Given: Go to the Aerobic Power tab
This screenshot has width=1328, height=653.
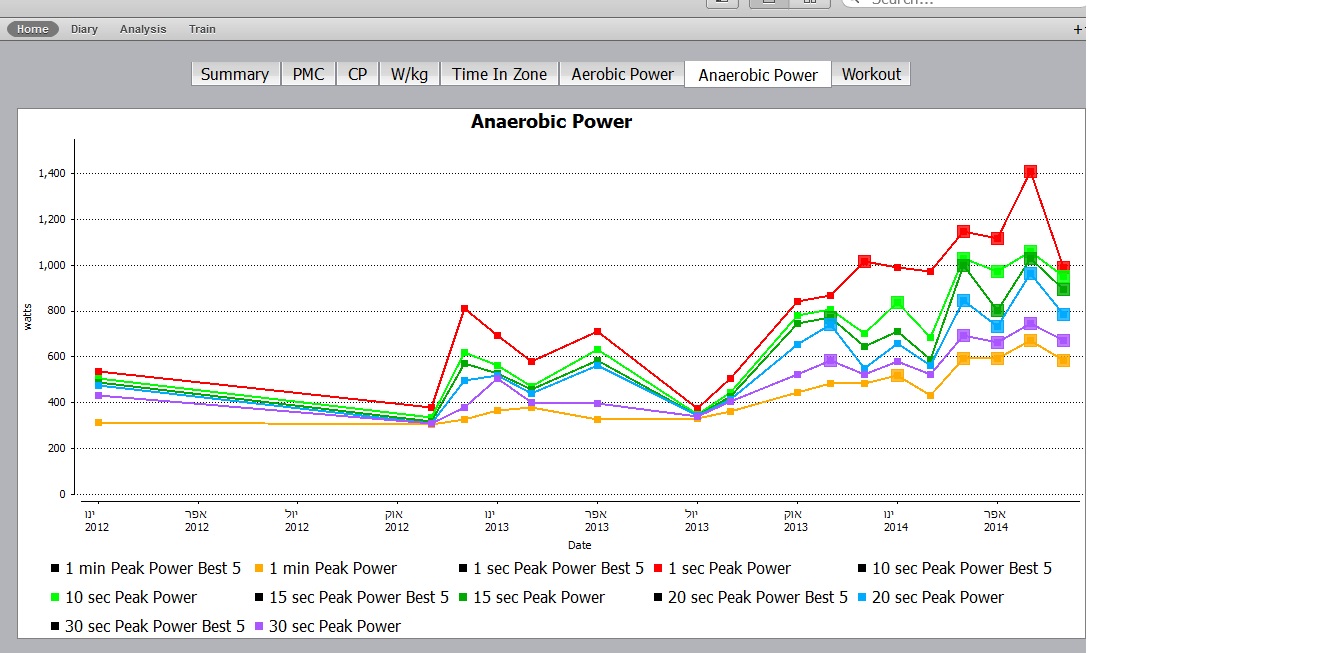Looking at the screenshot, I should pyautogui.click(x=622, y=74).
